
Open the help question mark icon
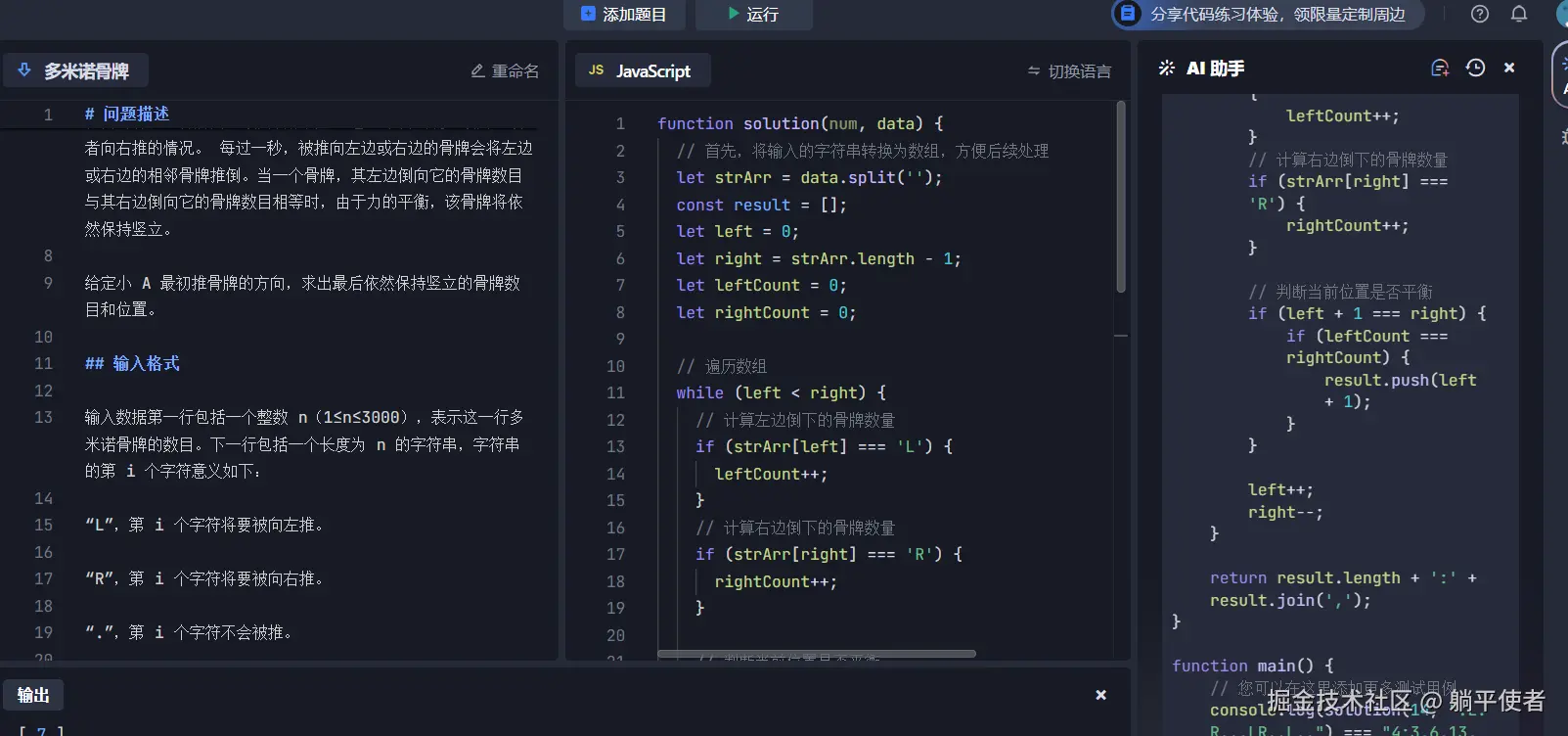(x=1480, y=14)
